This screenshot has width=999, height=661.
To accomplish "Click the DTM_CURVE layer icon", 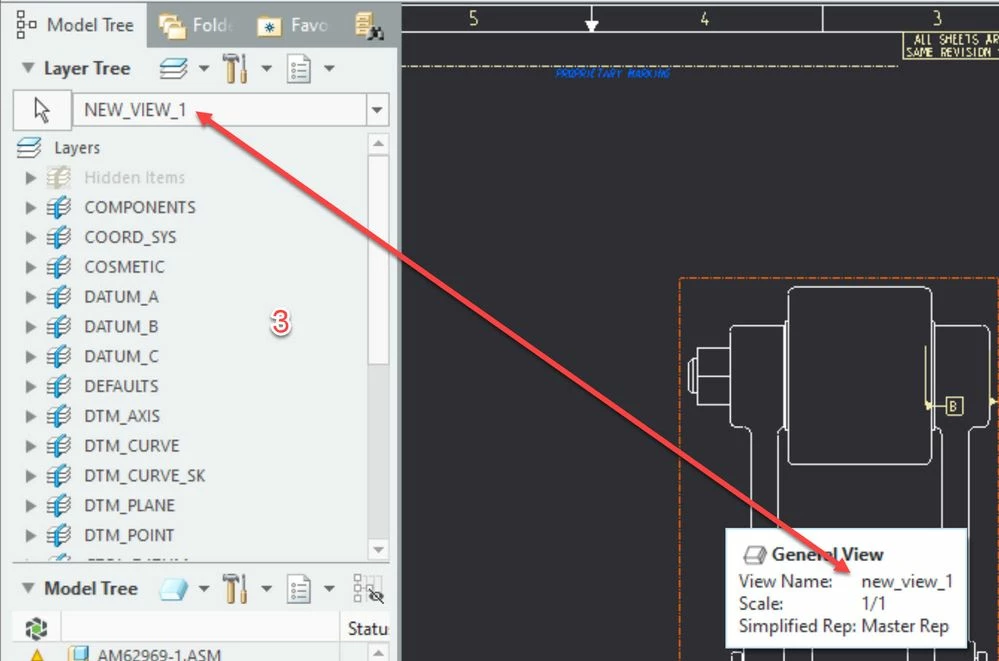I will [x=59, y=446].
